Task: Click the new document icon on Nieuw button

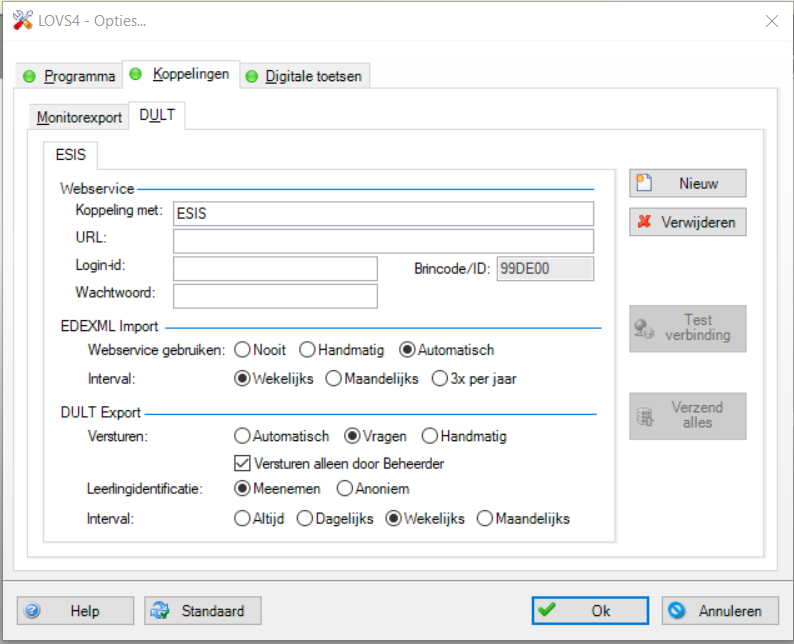Action: (x=644, y=183)
